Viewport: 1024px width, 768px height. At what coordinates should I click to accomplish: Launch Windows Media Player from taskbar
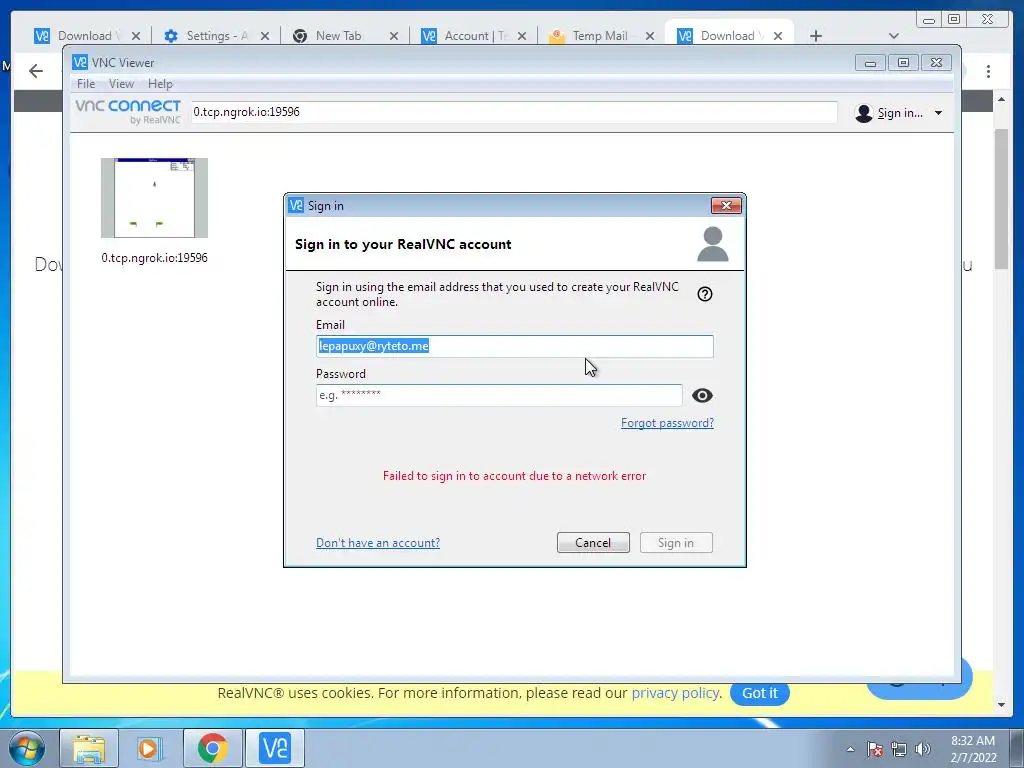[150, 748]
